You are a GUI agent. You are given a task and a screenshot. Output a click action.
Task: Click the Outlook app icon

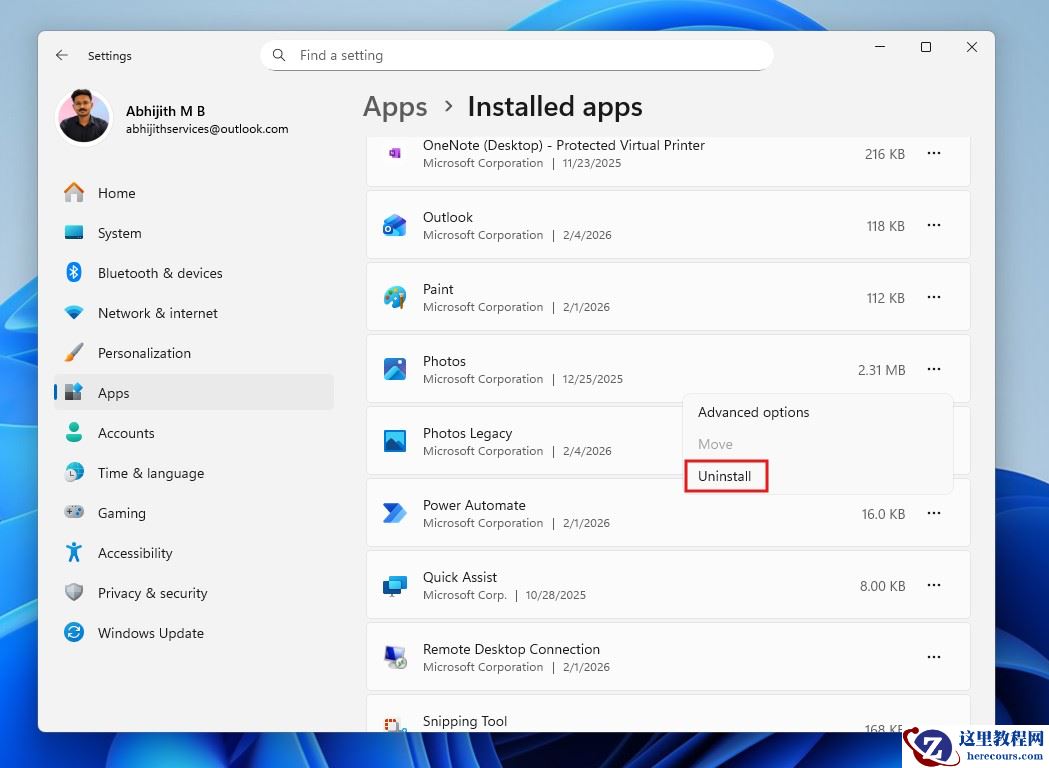tap(394, 225)
